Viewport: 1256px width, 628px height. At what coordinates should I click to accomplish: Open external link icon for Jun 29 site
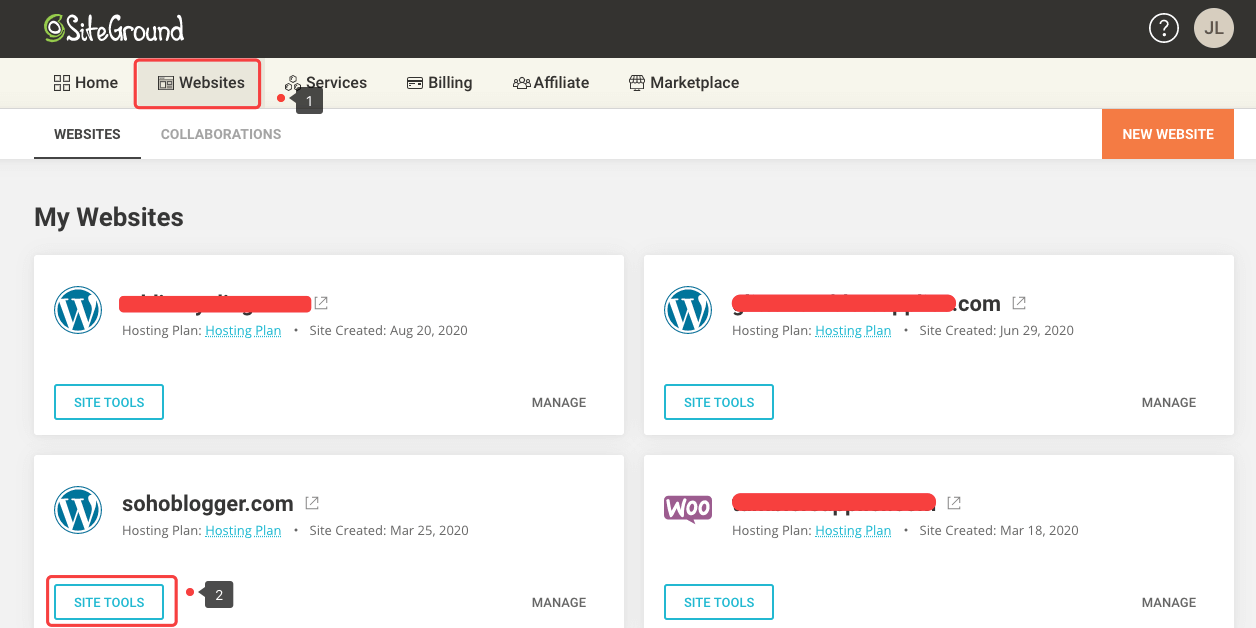click(1019, 303)
